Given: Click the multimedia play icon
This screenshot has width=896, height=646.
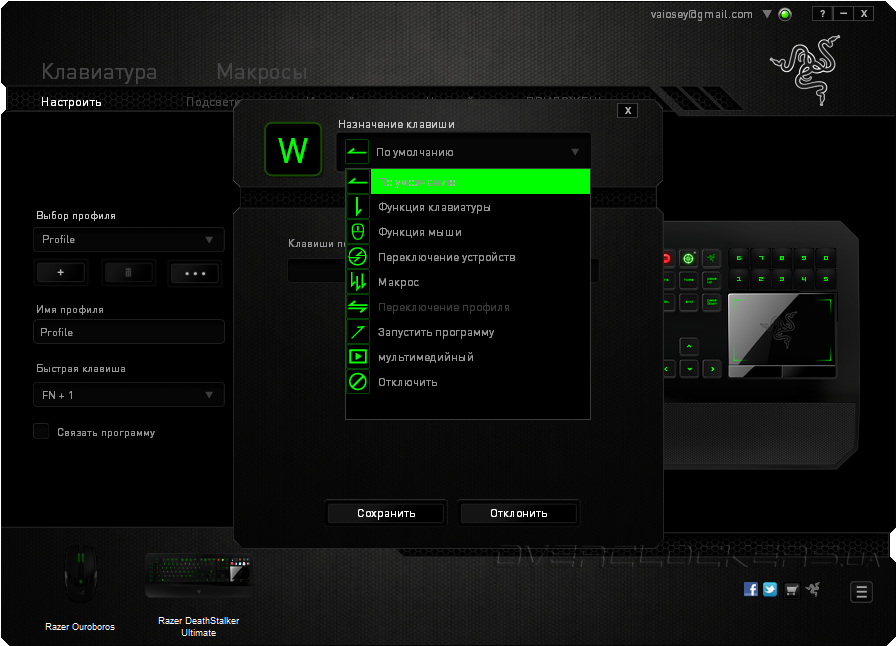Looking at the screenshot, I should click(x=358, y=357).
